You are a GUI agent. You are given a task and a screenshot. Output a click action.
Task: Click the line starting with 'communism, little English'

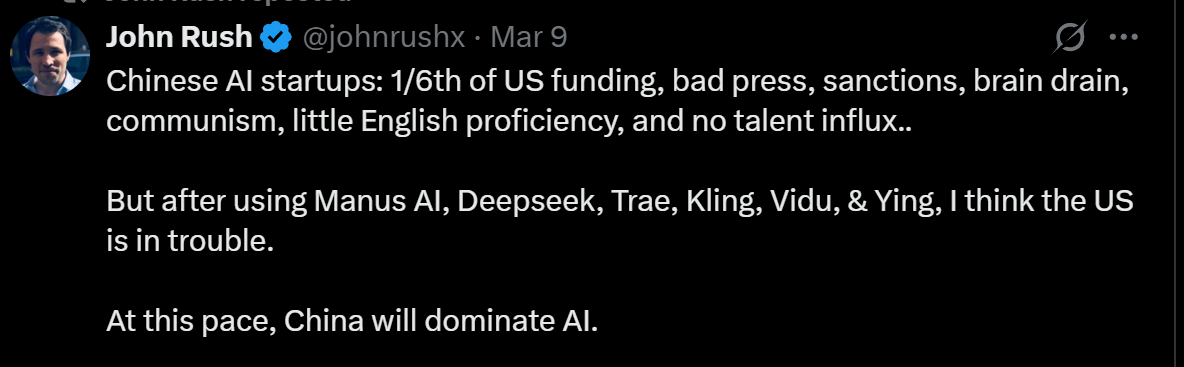pyautogui.click(x=509, y=122)
